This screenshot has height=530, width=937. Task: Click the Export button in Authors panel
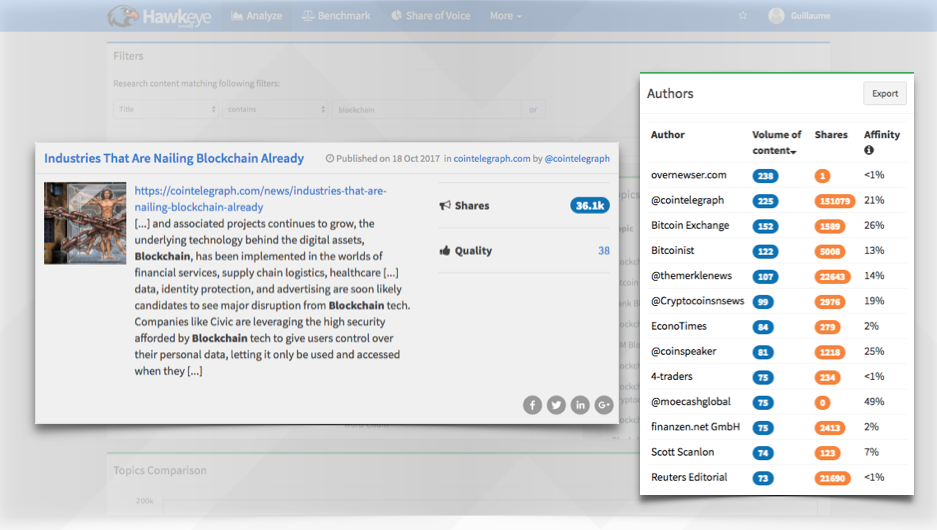click(885, 94)
